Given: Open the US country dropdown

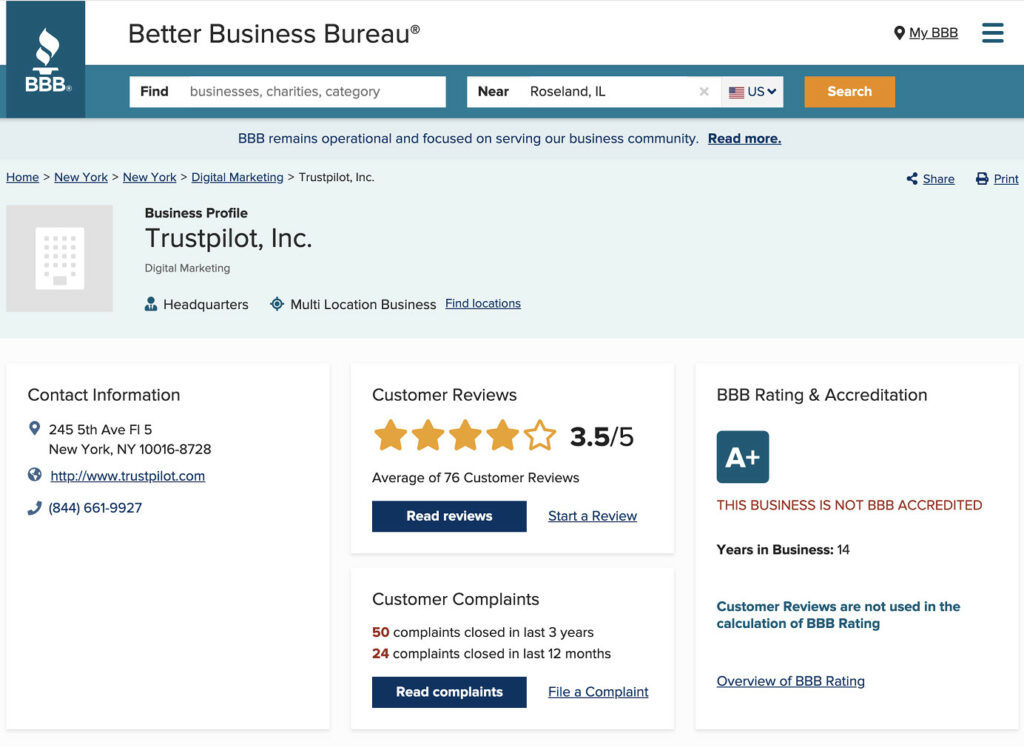Looking at the screenshot, I should coord(752,91).
